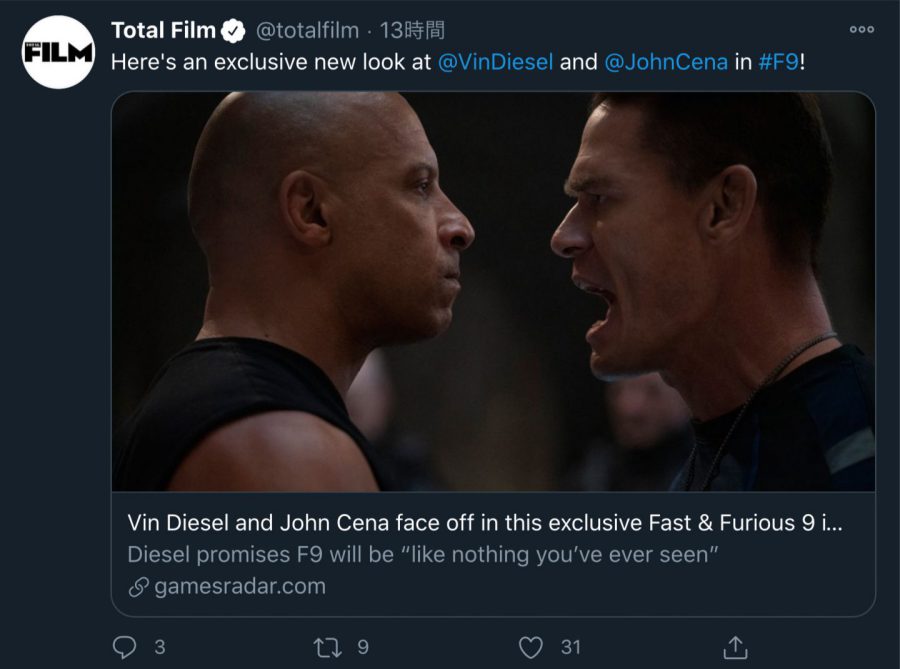Open the #F9 hashtag
The height and width of the screenshot is (669, 900).
point(778,61)
